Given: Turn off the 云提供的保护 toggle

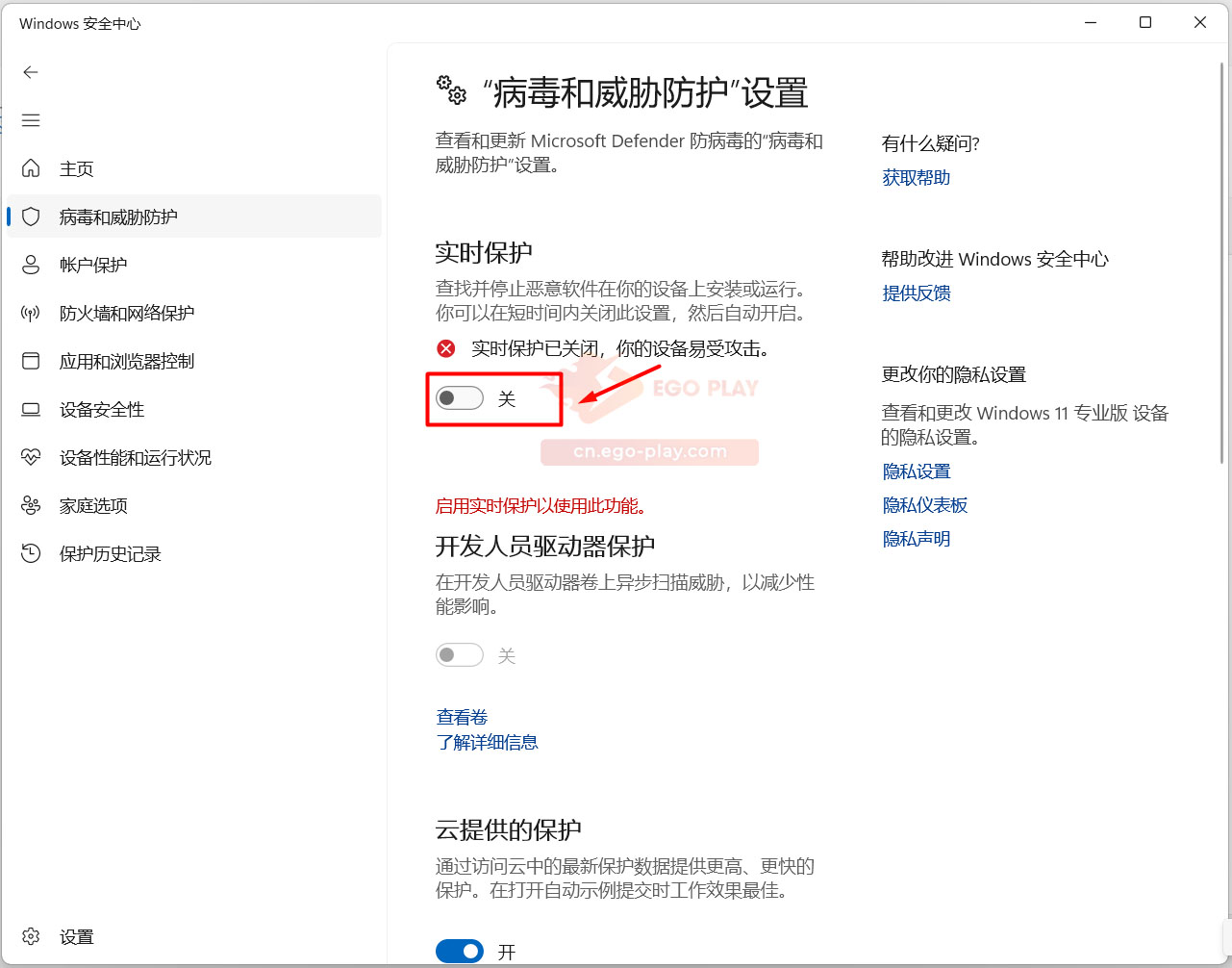Looking at the screenshot, I should 460,952.
